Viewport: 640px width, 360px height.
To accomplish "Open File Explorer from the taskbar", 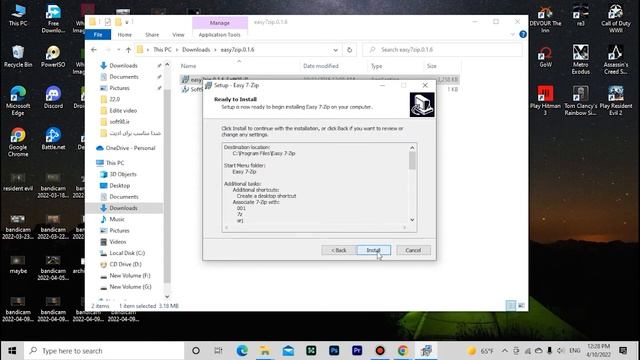I will point(265,351).
